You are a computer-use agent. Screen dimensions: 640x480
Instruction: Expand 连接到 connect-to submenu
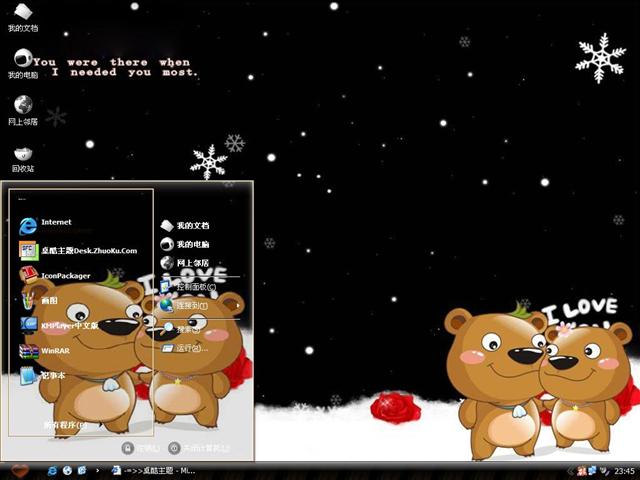click(x=199, y=305)
